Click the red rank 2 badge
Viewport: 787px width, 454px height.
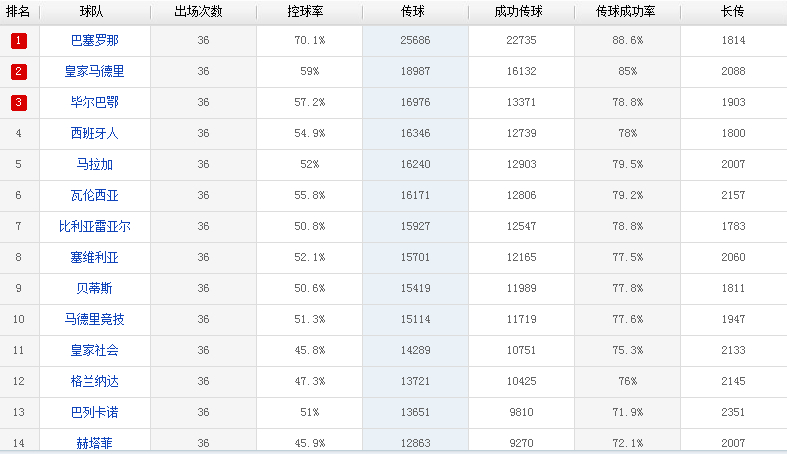(19, 72)
